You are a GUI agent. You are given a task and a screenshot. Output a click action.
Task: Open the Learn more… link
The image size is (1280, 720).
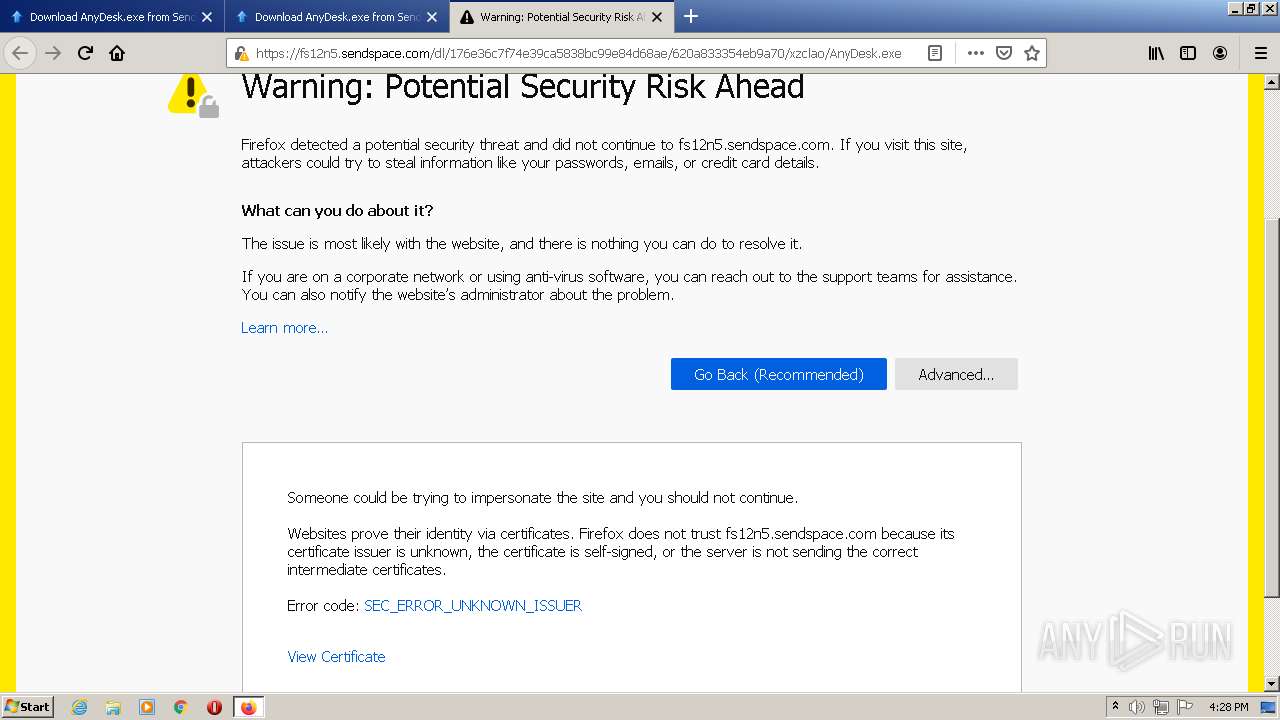284,328
